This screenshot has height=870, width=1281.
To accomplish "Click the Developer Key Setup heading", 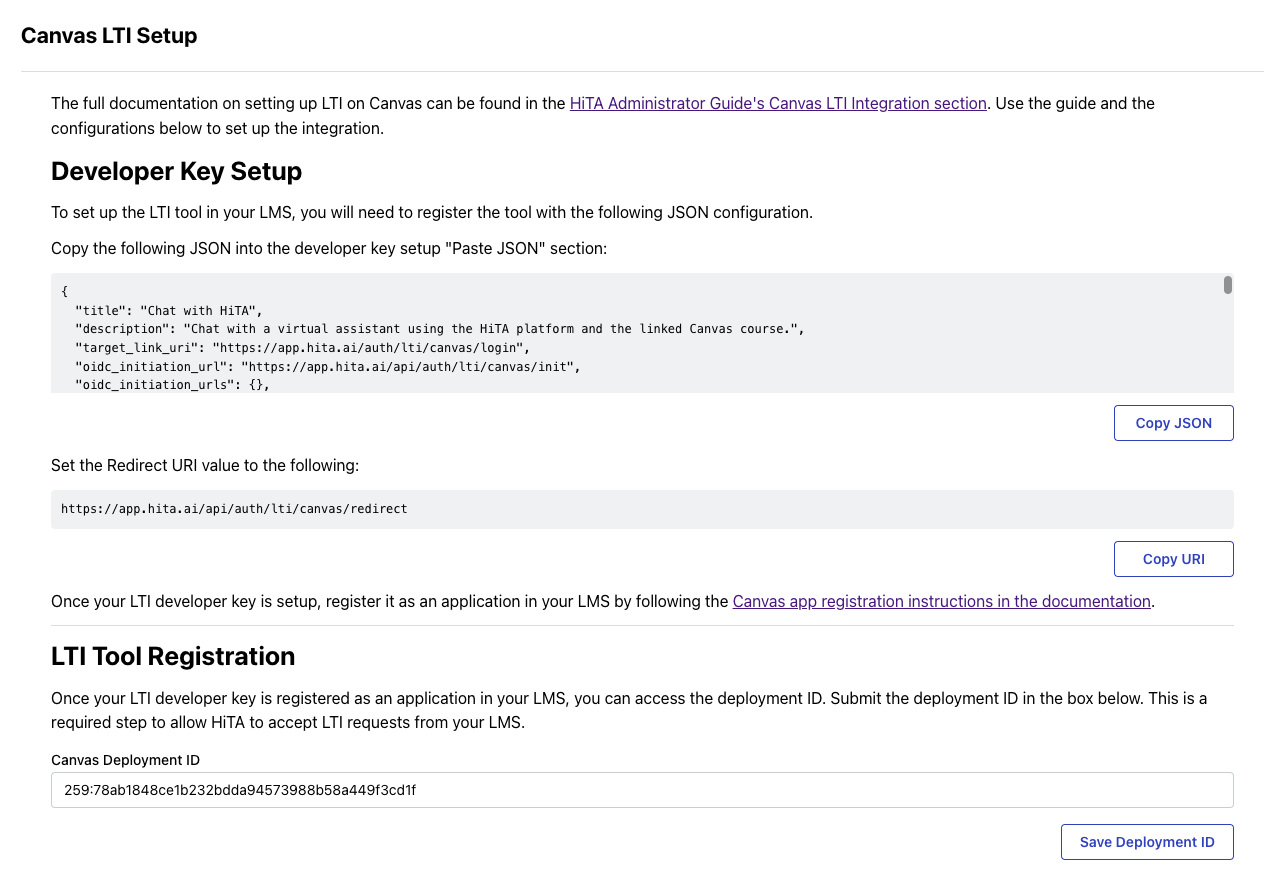I will coord(176,171).
